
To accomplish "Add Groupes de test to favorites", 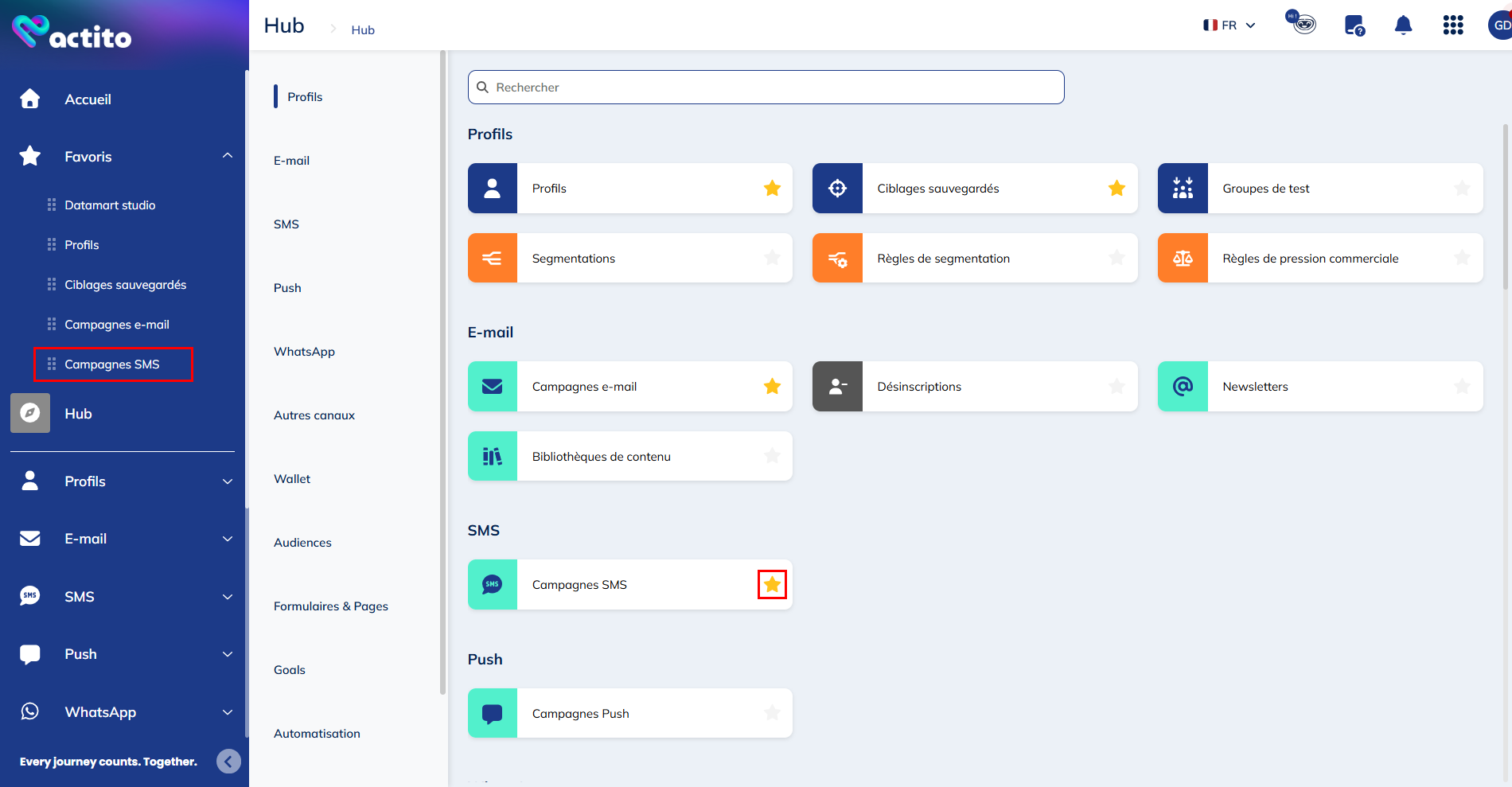I will coord(1462,189).
